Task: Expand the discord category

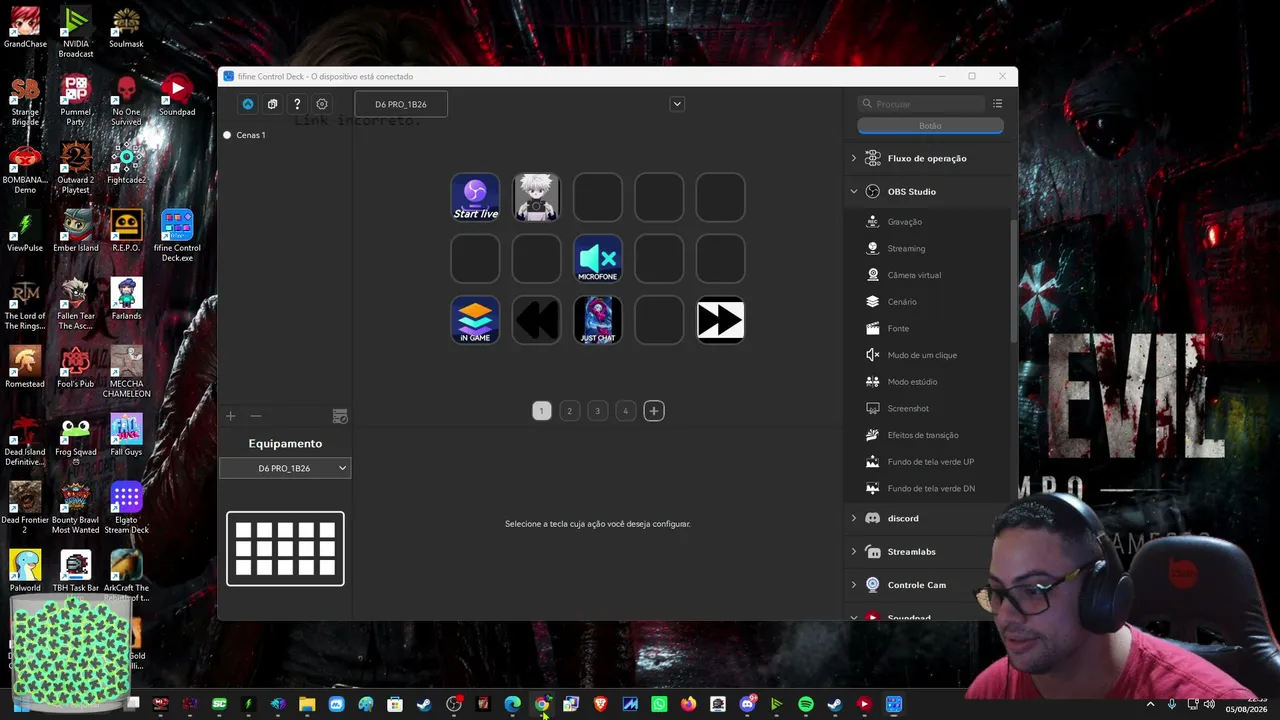Action: click(854, 518)
